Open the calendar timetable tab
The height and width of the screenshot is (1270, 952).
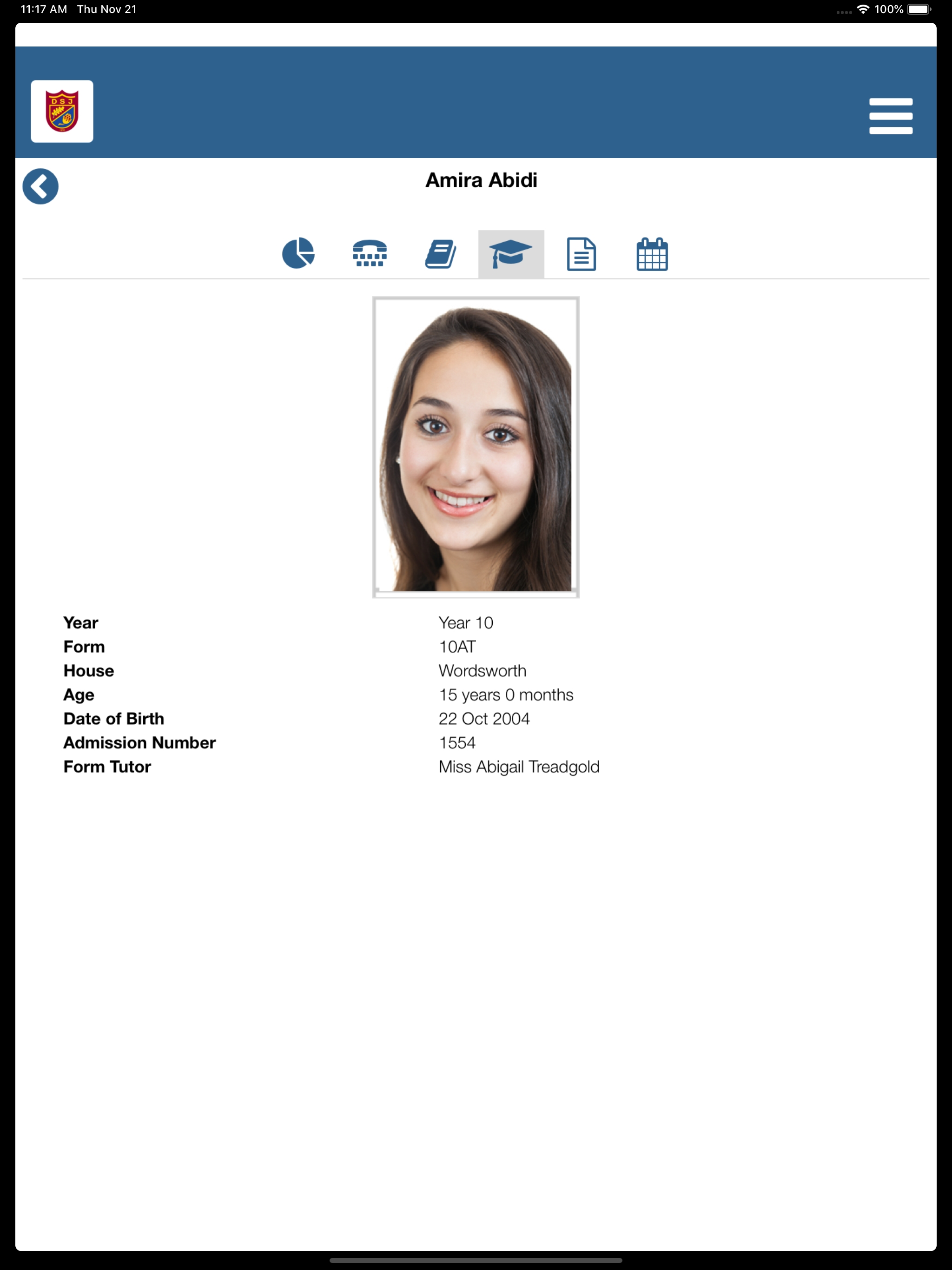(x=652, y=254)
